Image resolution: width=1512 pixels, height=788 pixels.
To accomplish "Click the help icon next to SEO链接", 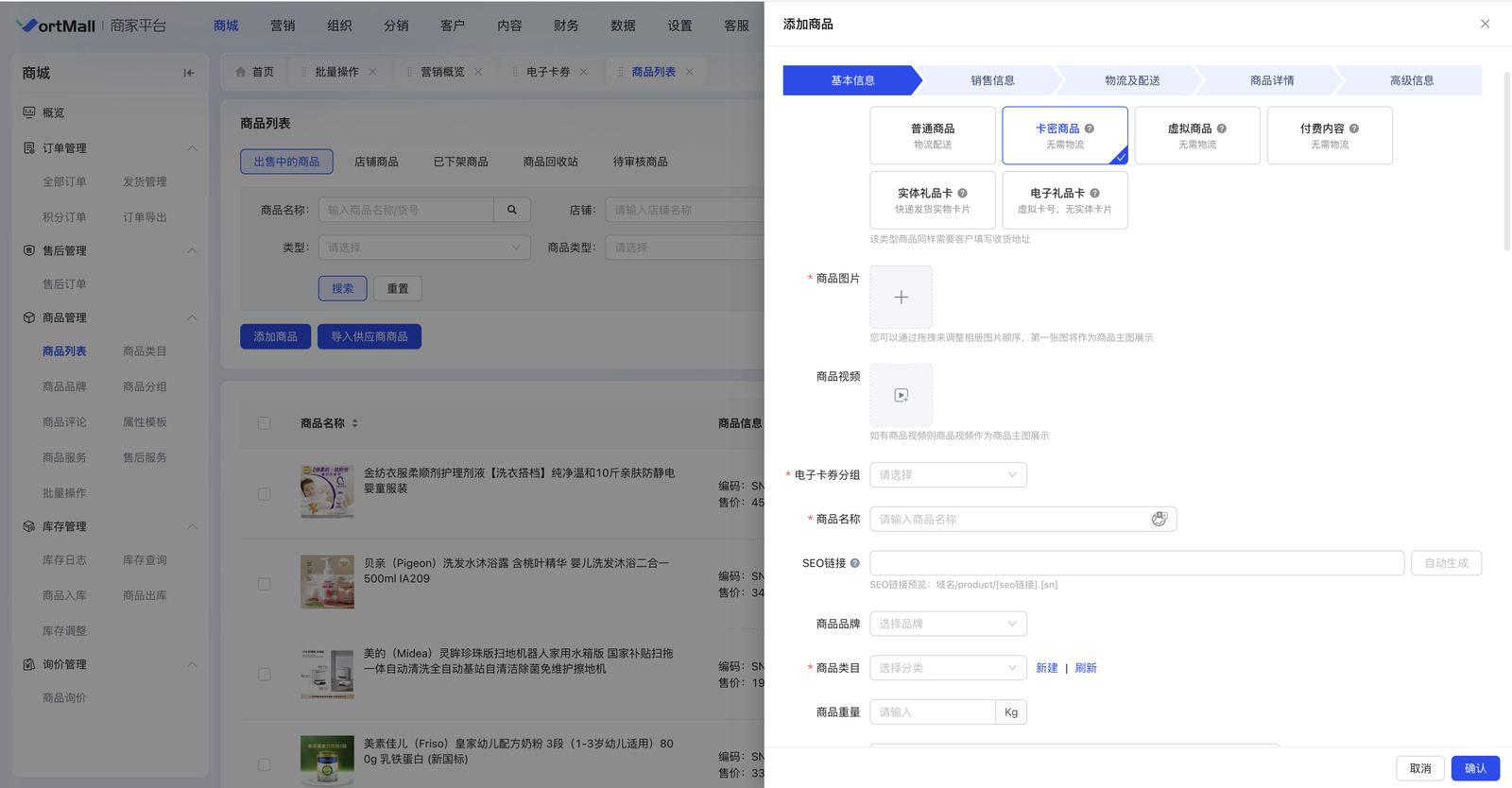I will click(x=855, y=563).
